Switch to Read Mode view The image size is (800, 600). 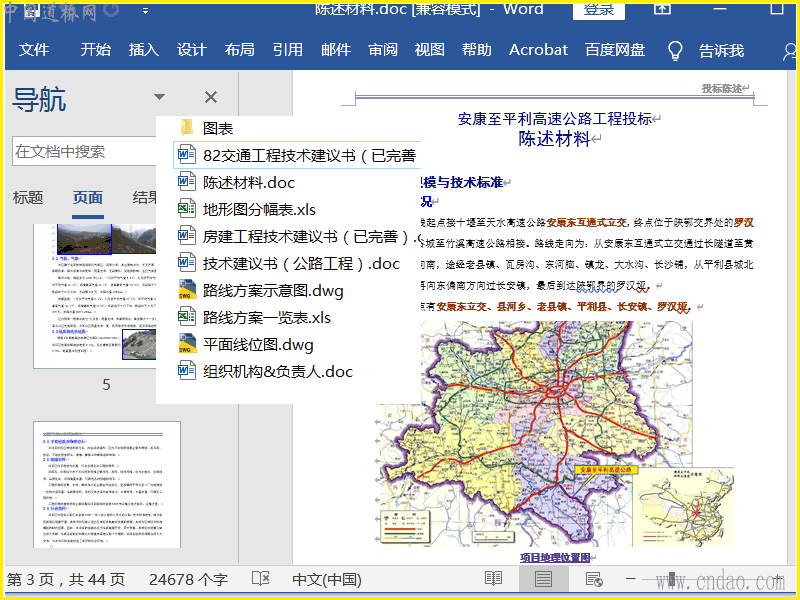point(493,579)
